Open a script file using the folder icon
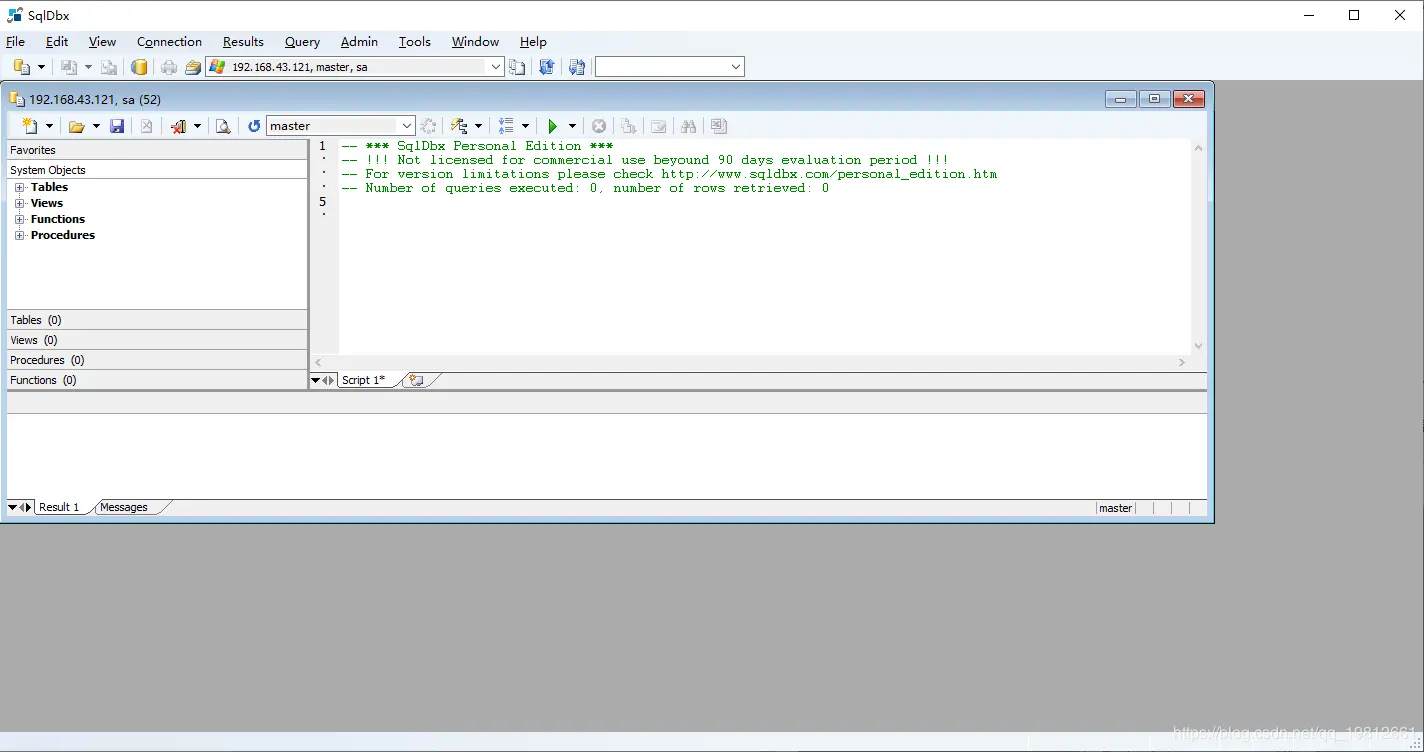The height and width of the screenshot is (752, 1424). pyautogui.click(x=76, y=126)
